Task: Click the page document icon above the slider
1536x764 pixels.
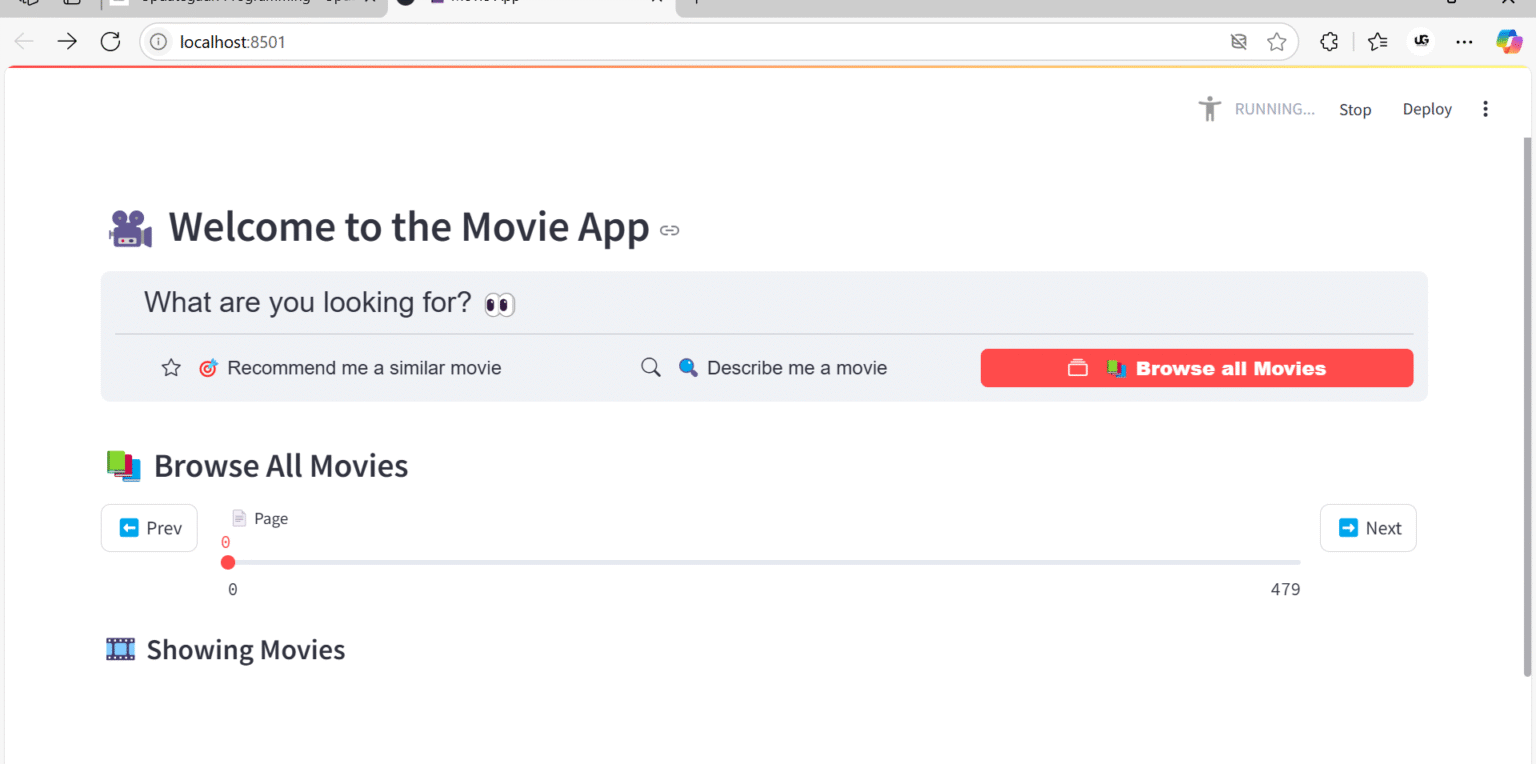Action: [x=238, y=518]
